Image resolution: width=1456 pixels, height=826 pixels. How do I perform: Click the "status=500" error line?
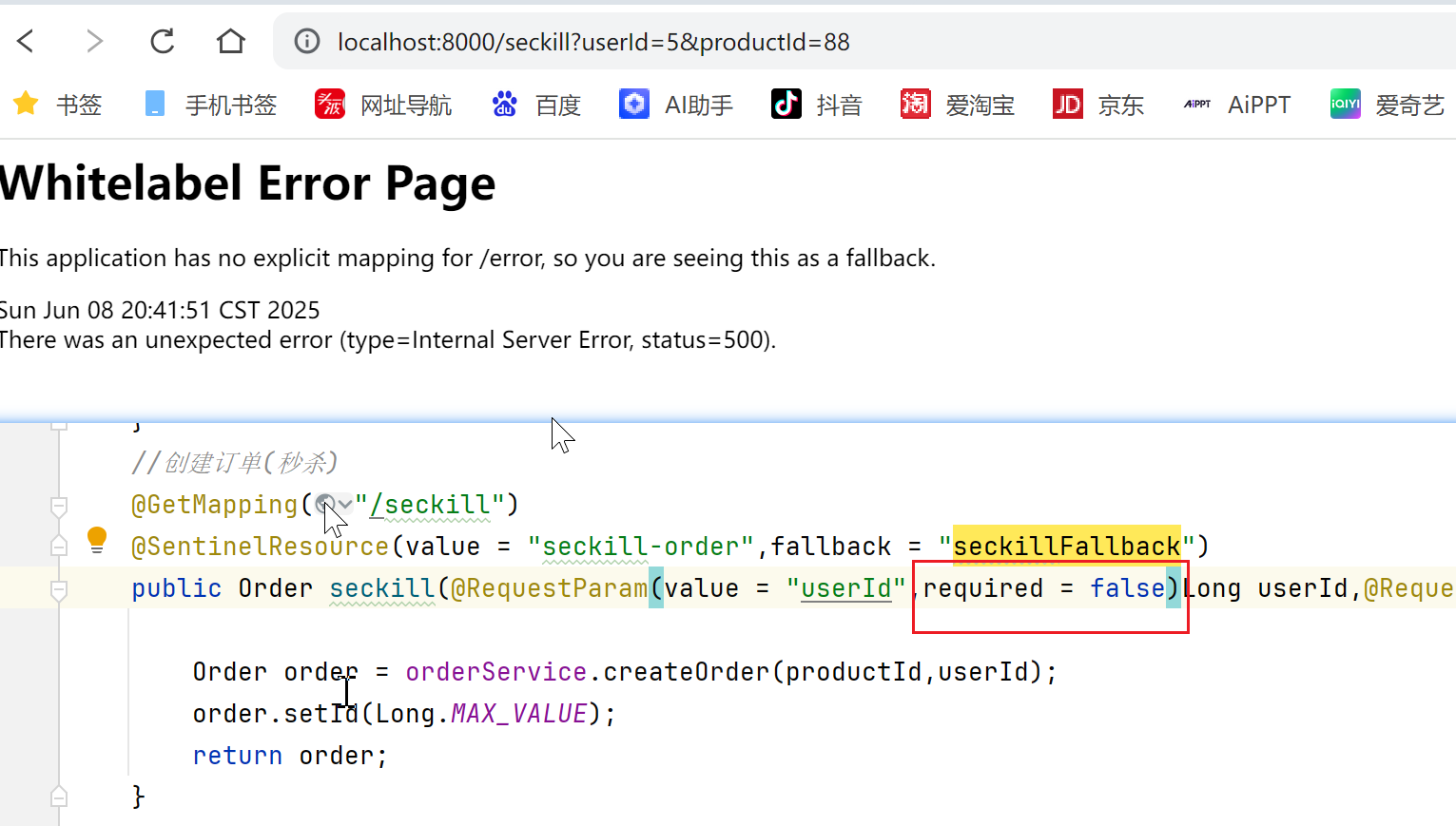tap(388, 339)
